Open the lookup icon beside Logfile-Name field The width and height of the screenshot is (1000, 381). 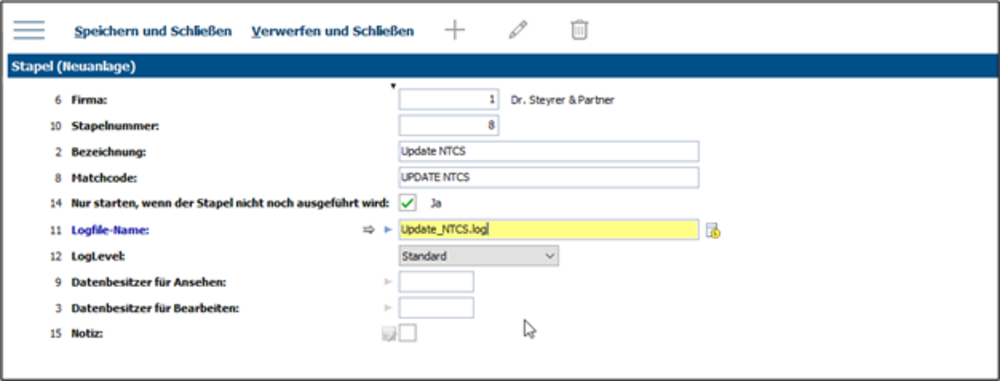click(713, 230)
